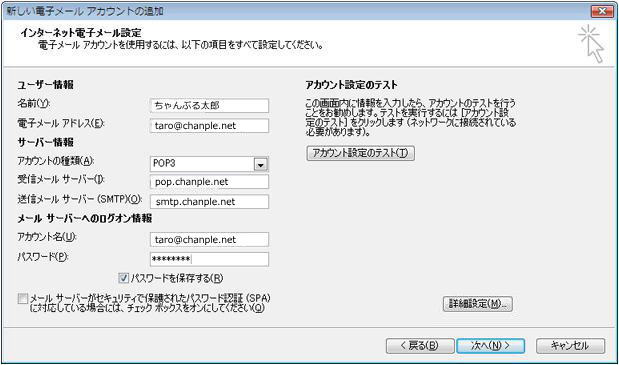This screenshot has width=619, height=365.
Task: Click the 名前(Y) field label
Action: (34, 104)
